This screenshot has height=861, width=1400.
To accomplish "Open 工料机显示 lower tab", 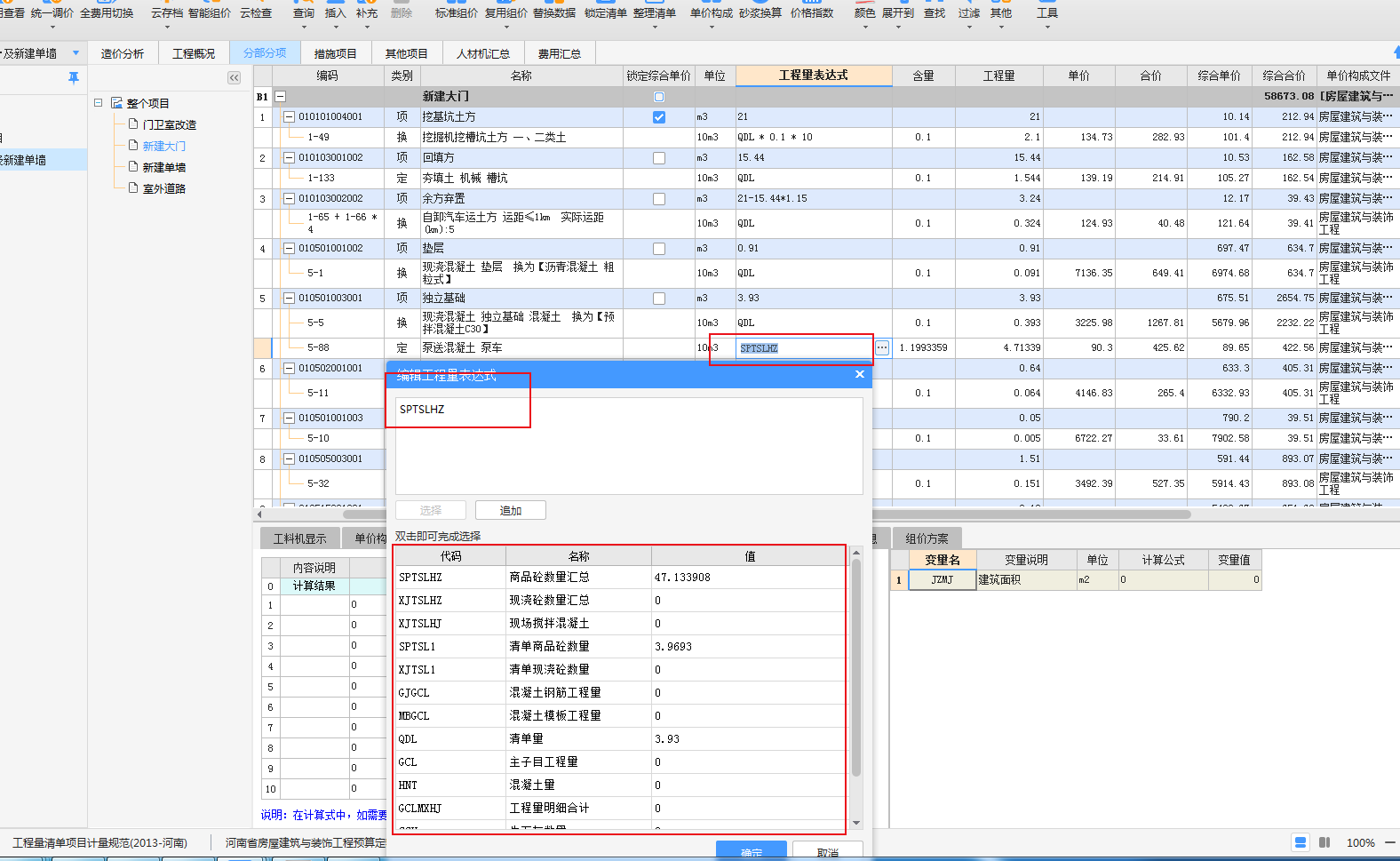I will (299, 538).
